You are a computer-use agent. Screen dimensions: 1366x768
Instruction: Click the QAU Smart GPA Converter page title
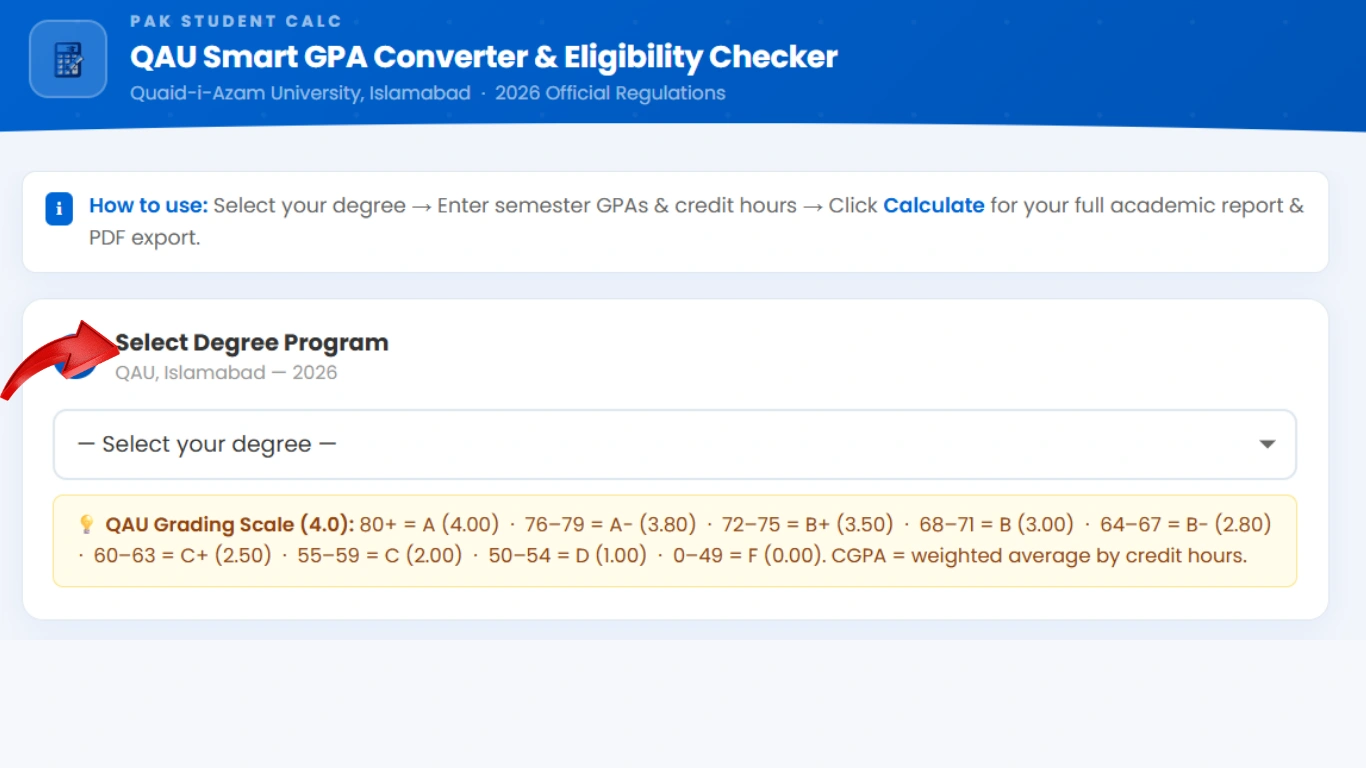coord(484,57)
